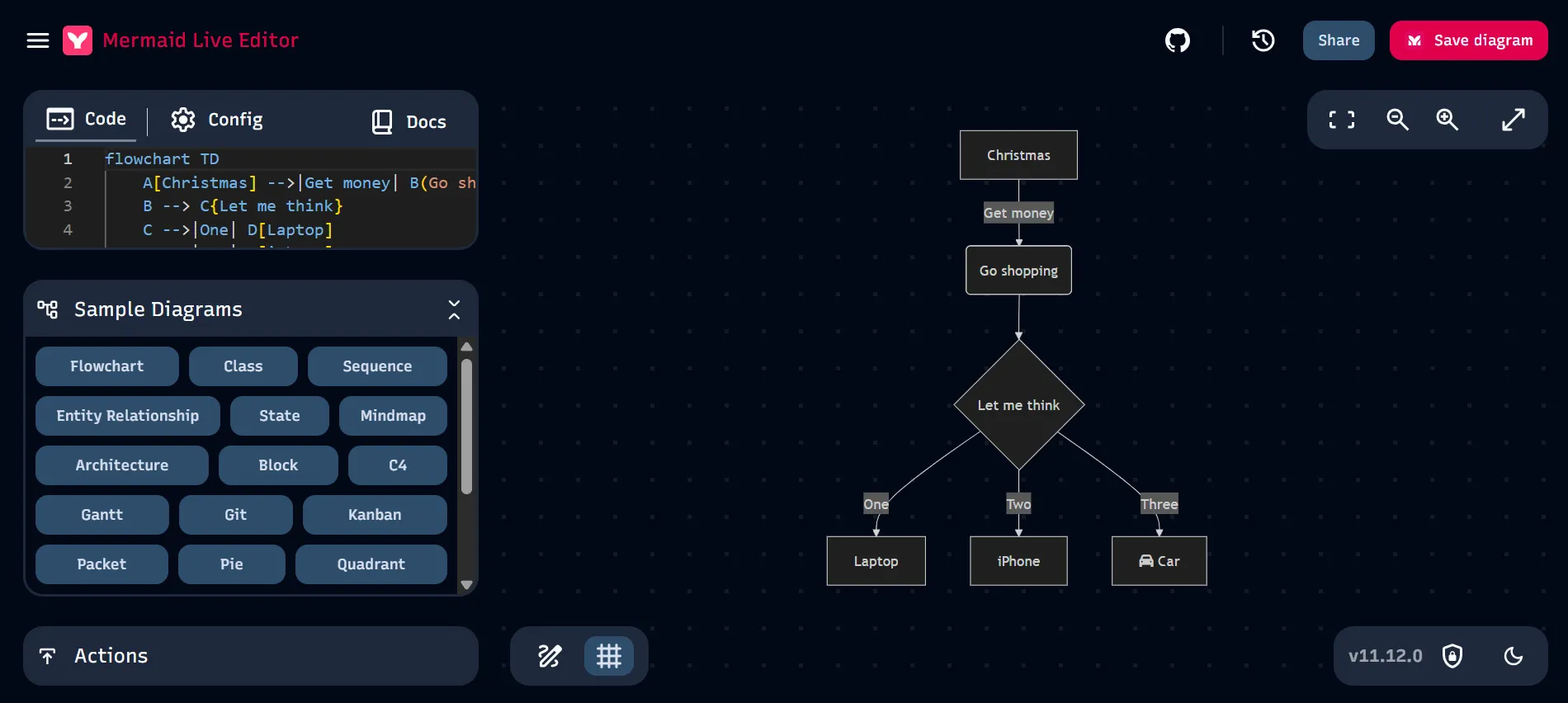Click the 'Three' edge label
Image resolution: width=1568 pixels, height=703 pixels.
1159,504
